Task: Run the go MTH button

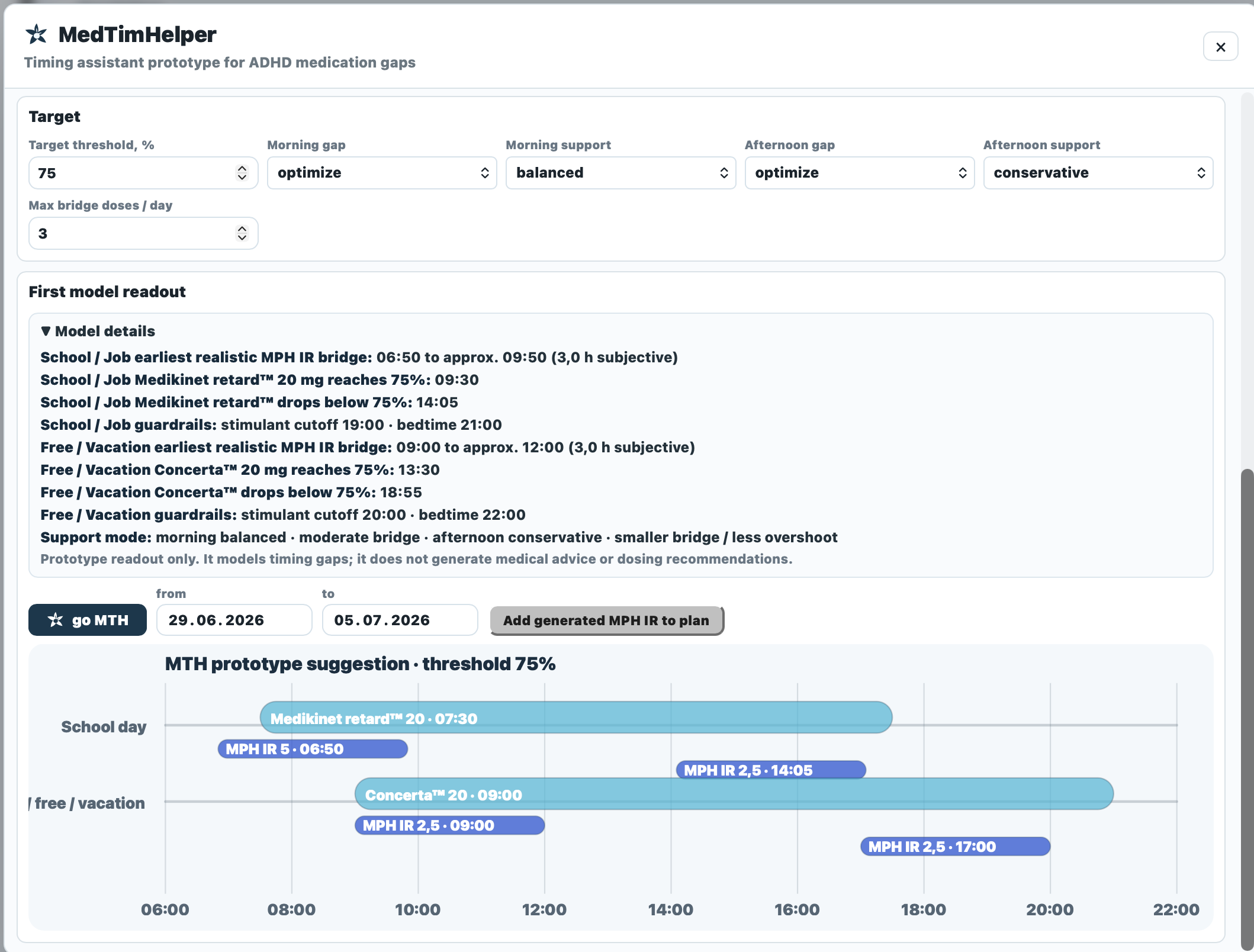Action: [88, 620]
